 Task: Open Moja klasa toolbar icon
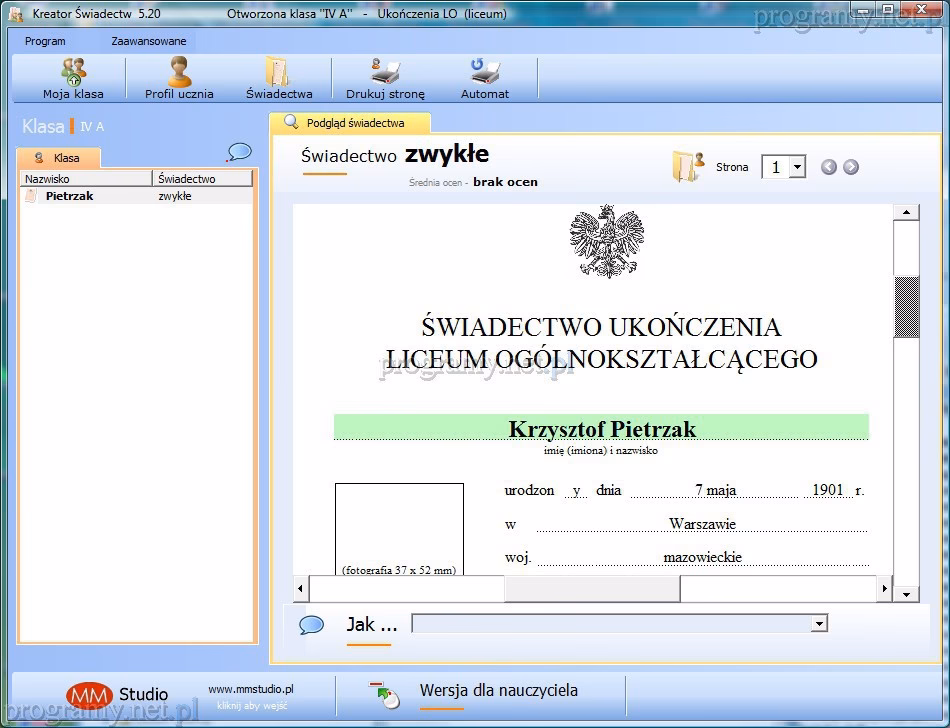73,72
